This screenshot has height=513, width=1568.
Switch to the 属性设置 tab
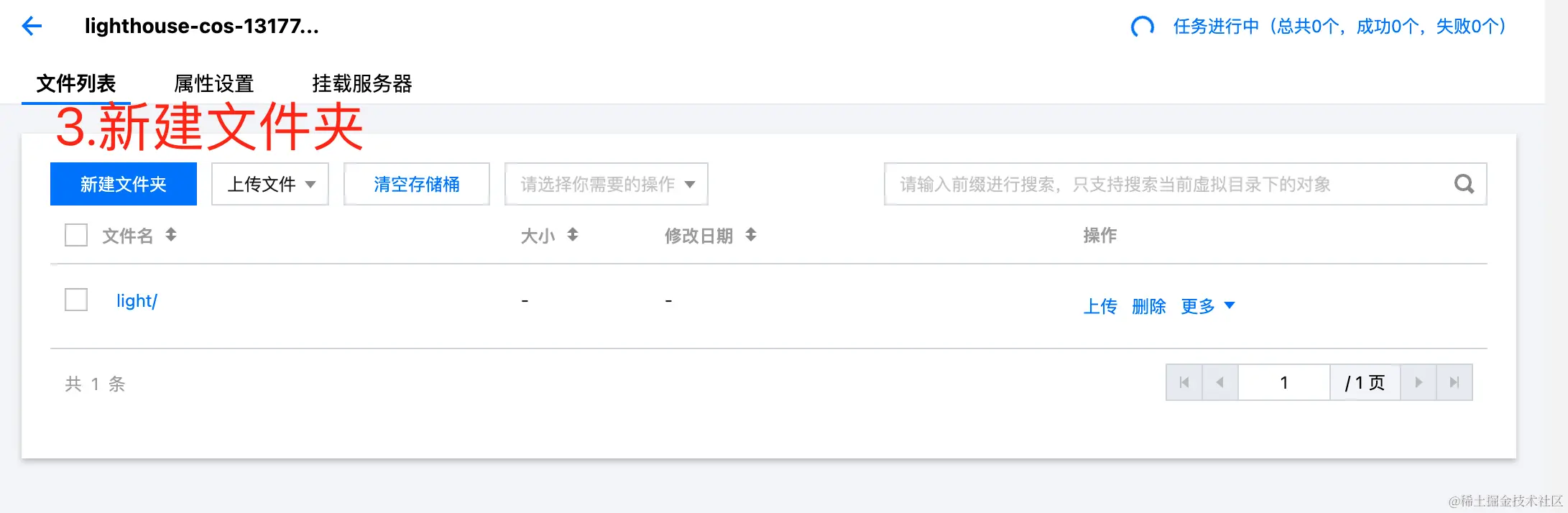pos(213,84)
